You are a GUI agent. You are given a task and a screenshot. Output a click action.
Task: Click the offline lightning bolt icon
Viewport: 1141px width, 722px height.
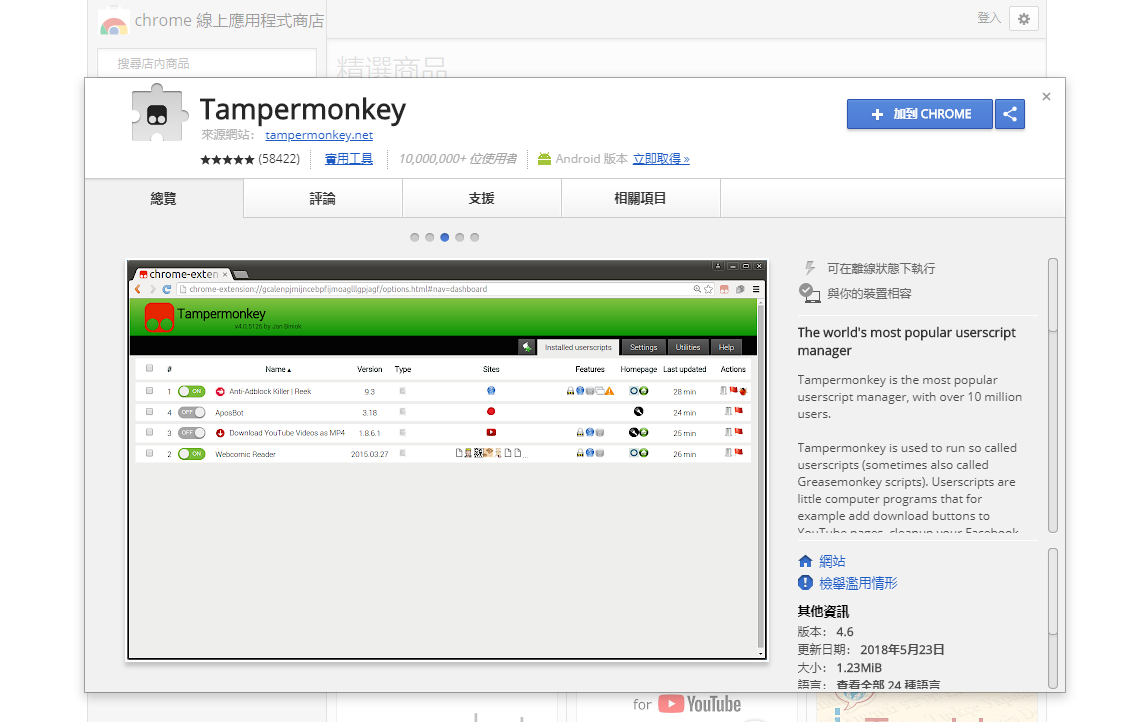tap(809, 268)
